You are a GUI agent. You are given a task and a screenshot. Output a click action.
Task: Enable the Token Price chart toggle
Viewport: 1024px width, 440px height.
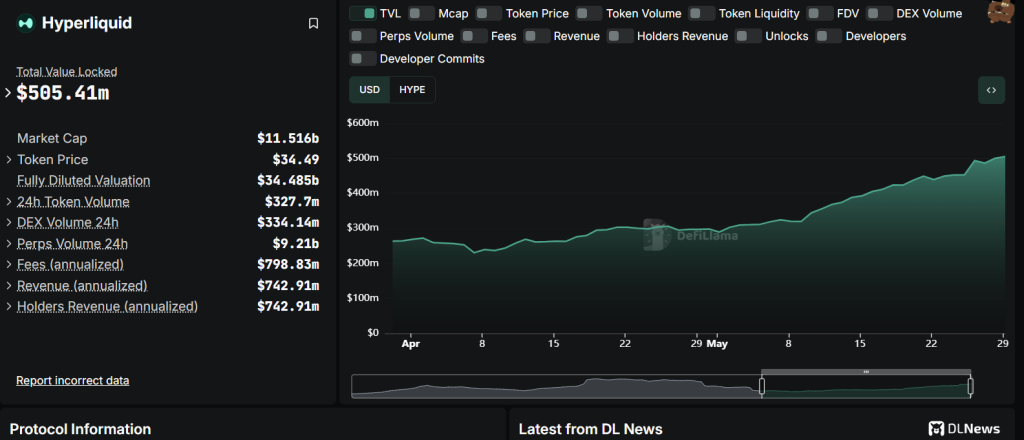[x=488, y=13]
